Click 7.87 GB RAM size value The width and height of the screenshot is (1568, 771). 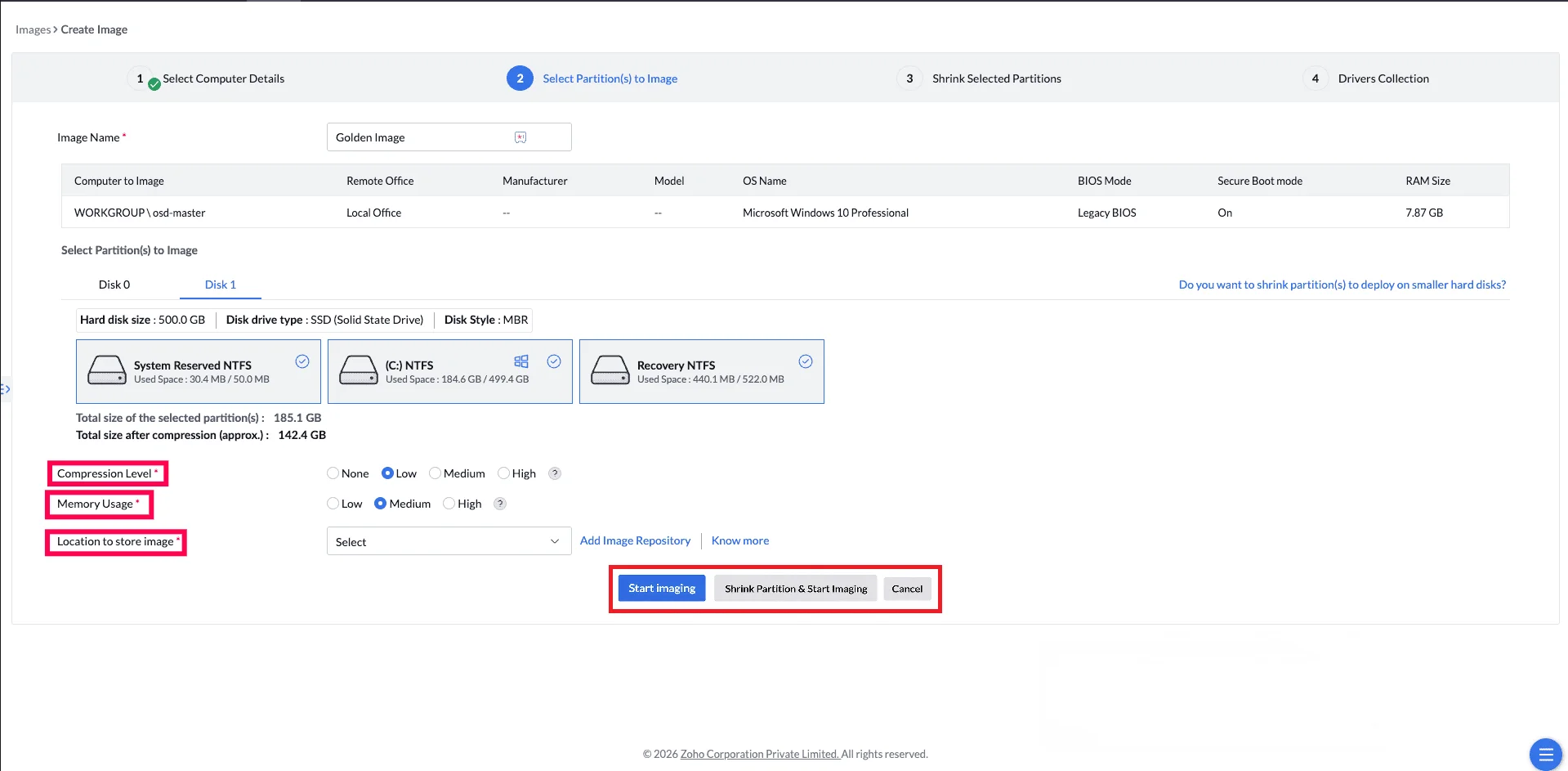(1424, 213)
